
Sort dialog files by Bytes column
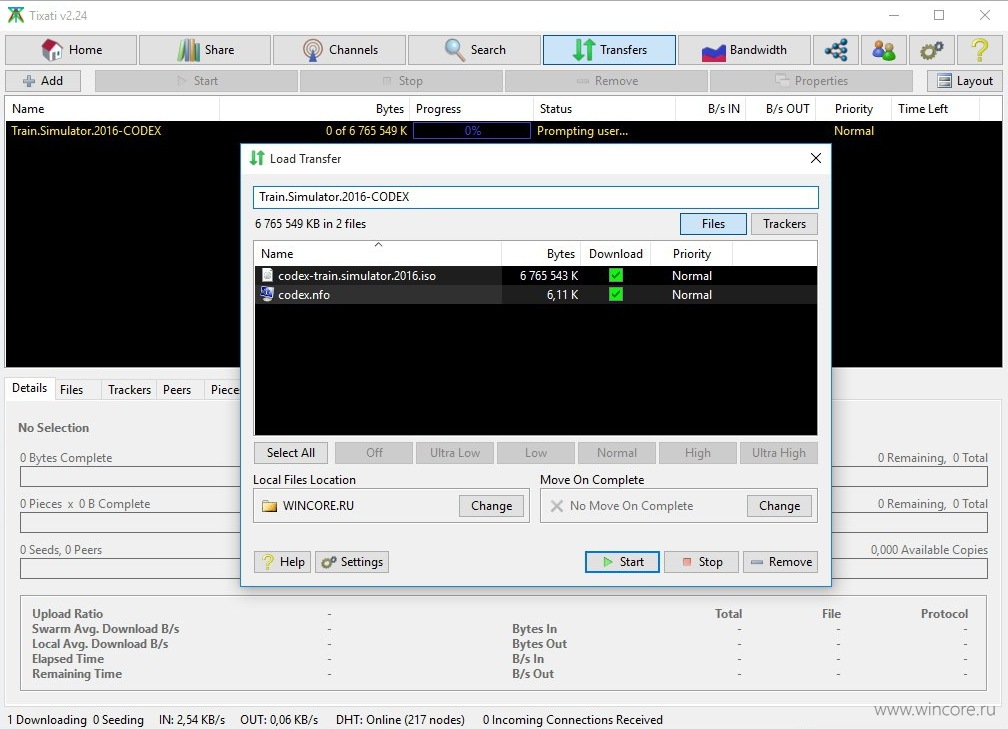541,254
